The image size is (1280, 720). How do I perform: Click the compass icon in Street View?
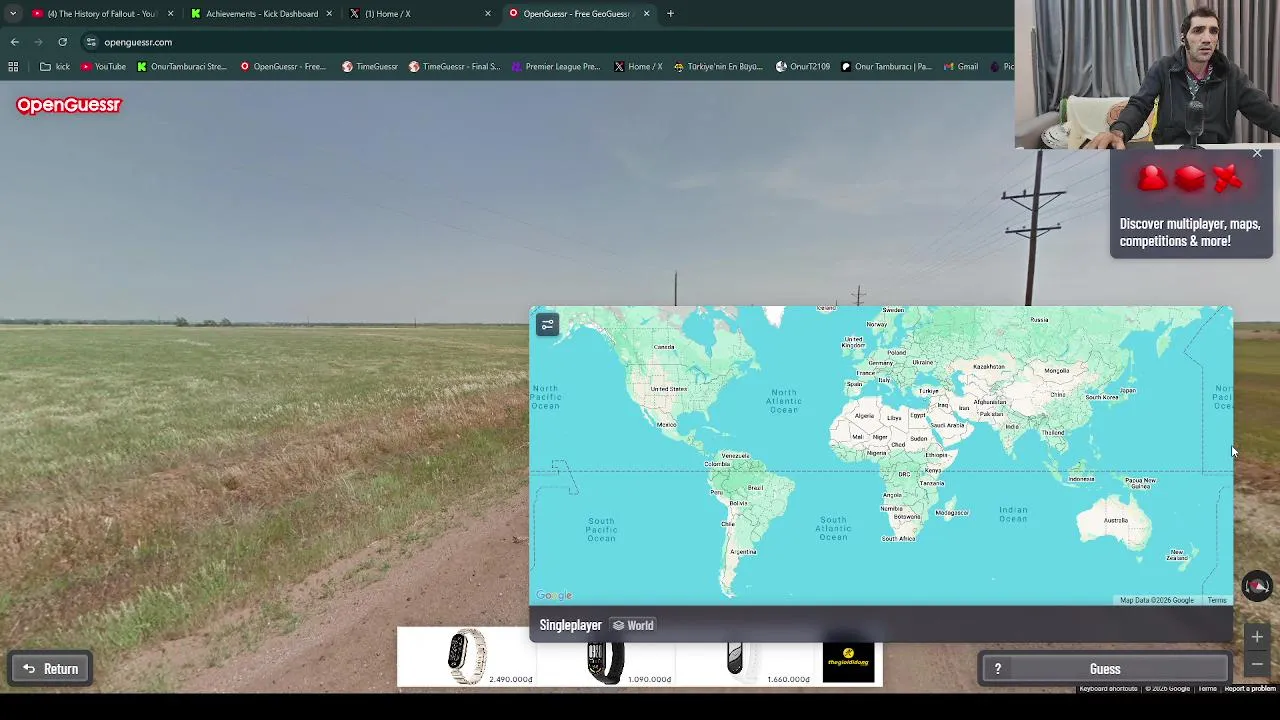tap(1257, 586)
